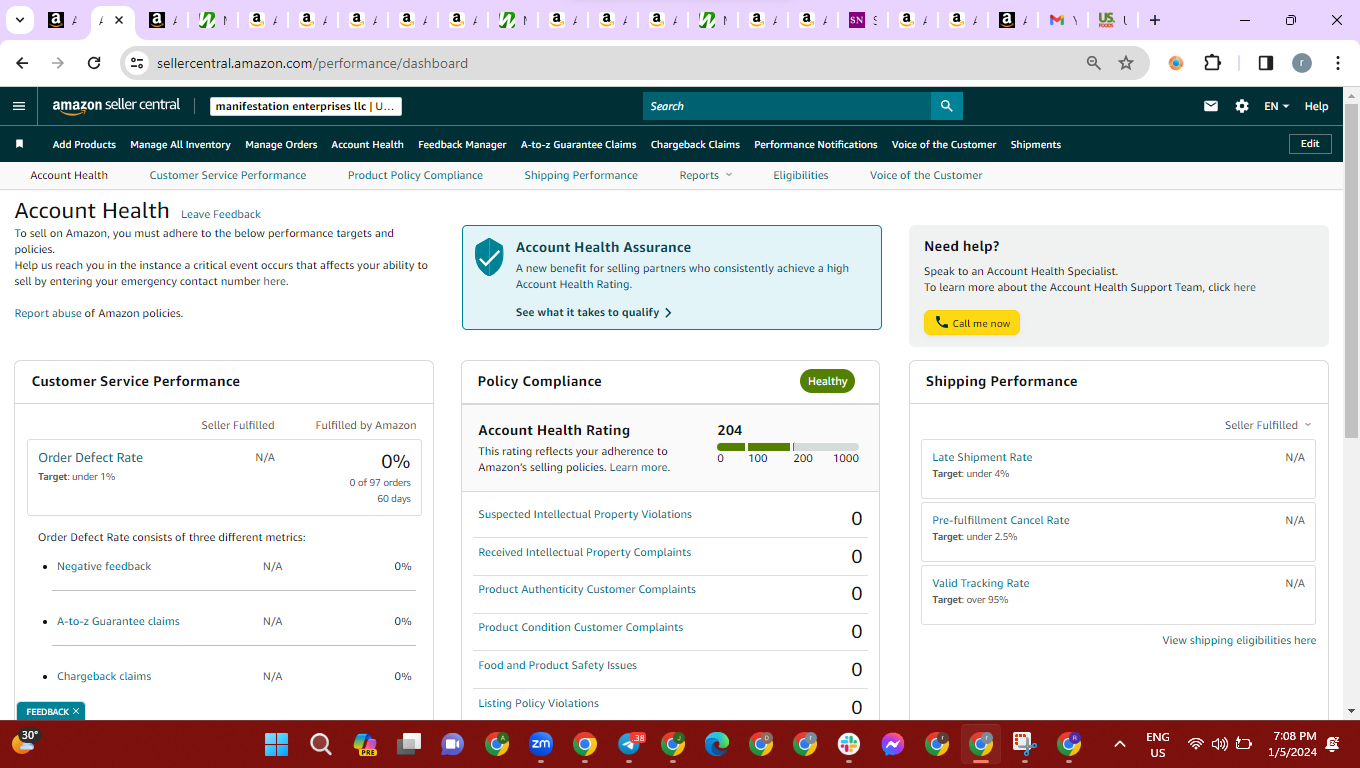Go back to the previous browser page
Image resolution: width=1360 pixels, height=768 pixels.
coord(23,63)
